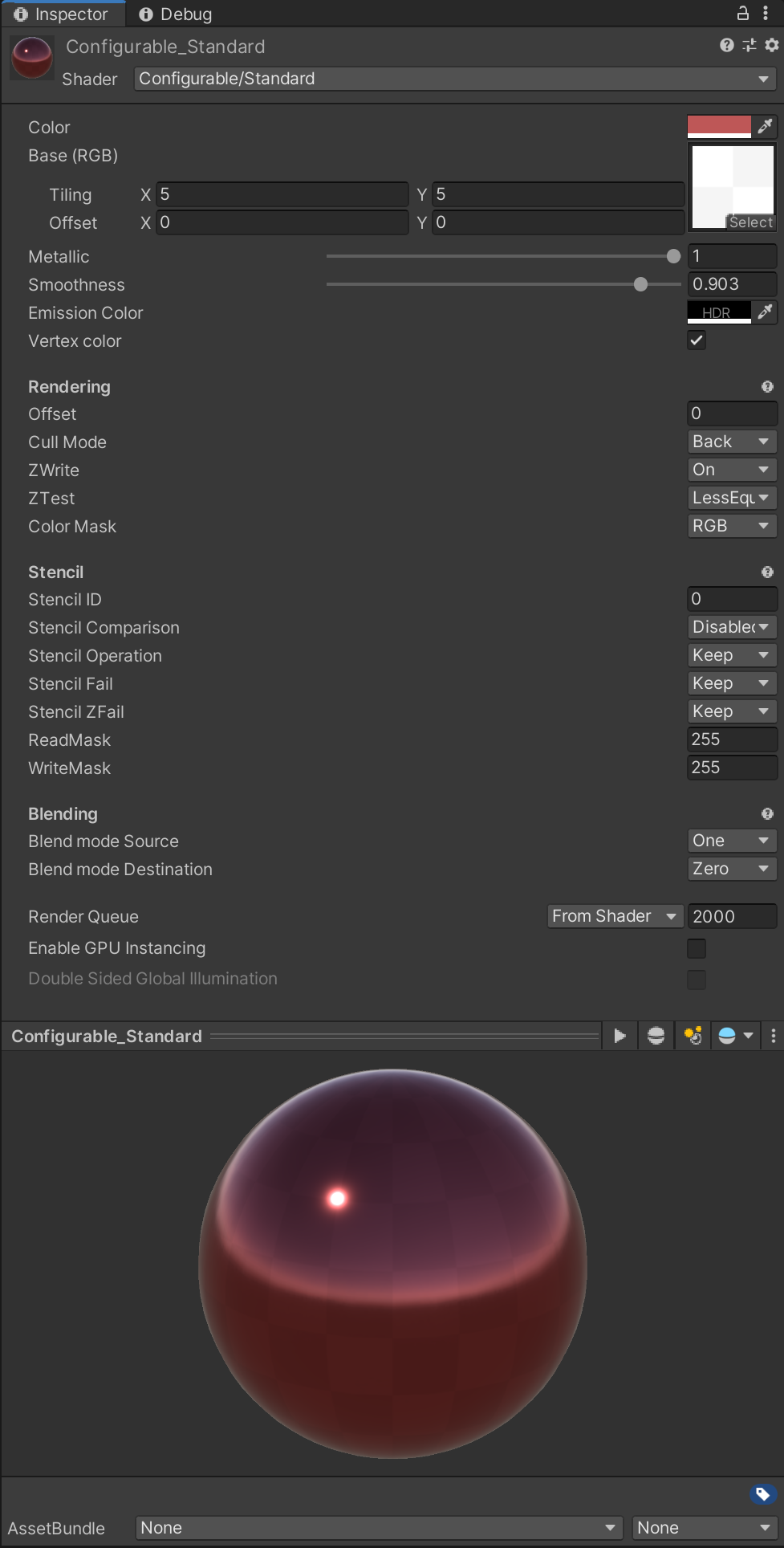Click the Smoothness slider handle
Viewport: 784px width, 1548px height.
pos(640,284)
